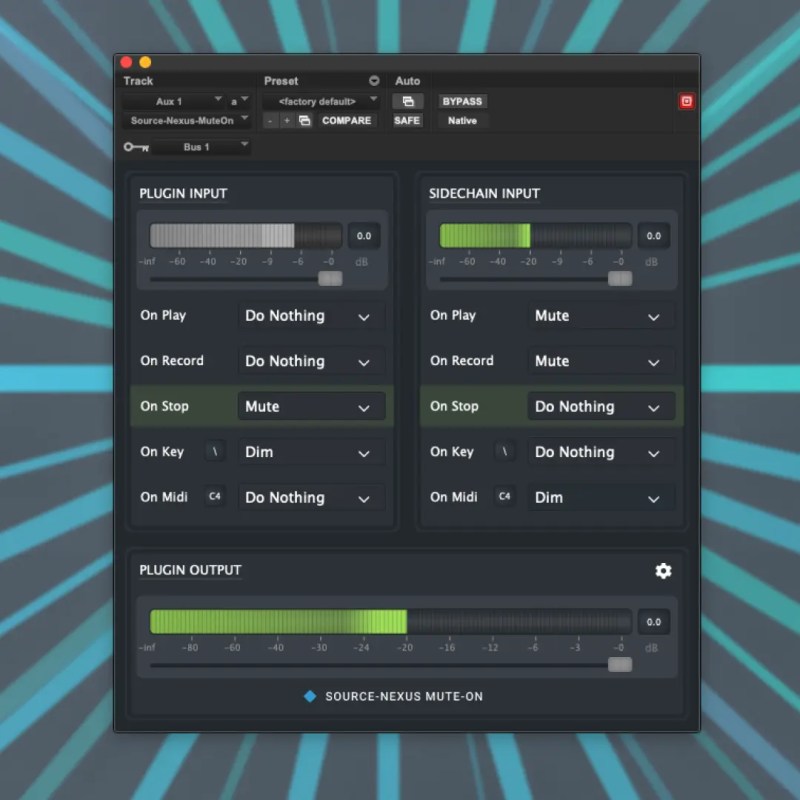This screenshot has width=800, height=800.
Task: Click the Plugin Output level meter
Action: pyautogui.click(x=391, y=622)
